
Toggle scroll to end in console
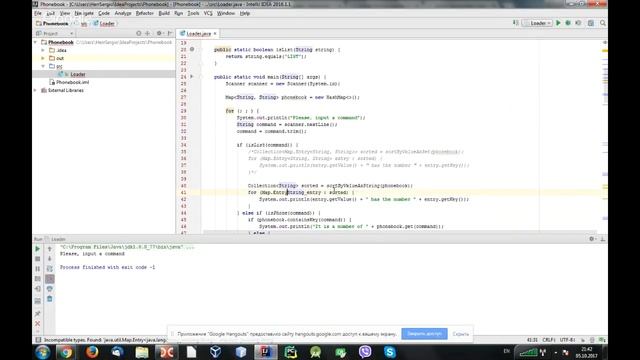click(x=50, y=279)
